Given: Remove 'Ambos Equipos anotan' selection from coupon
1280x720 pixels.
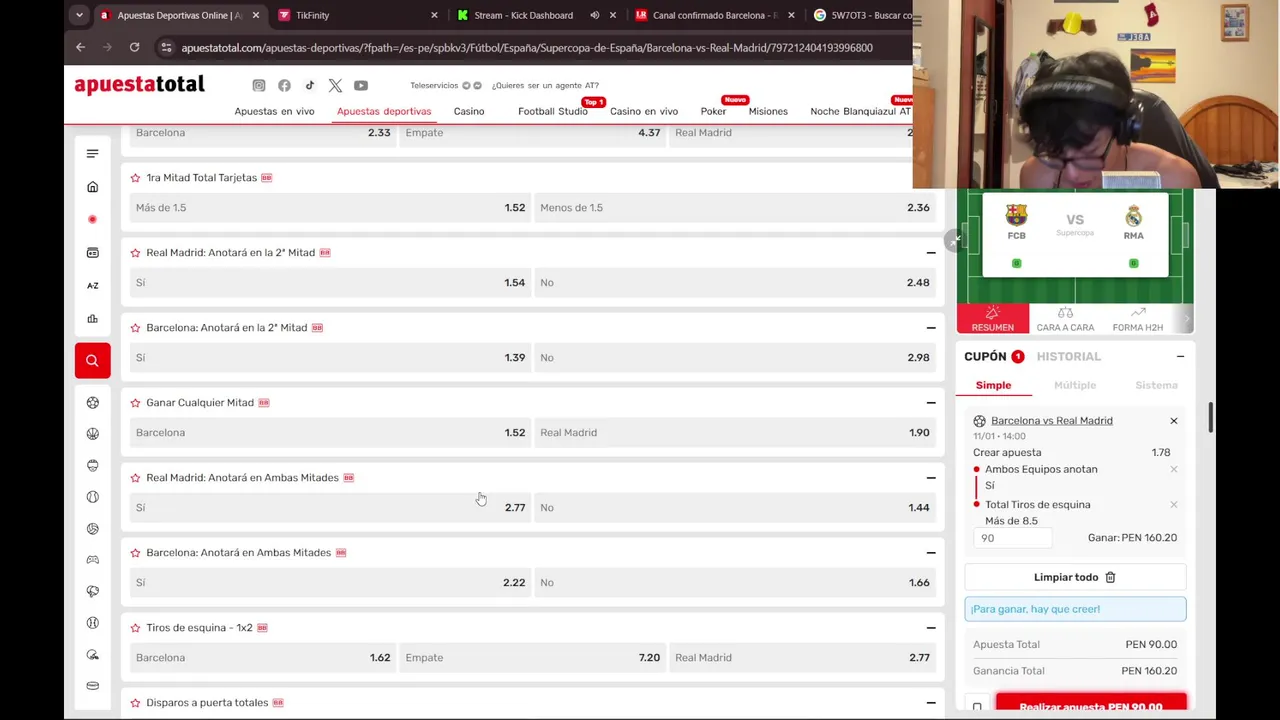Looking at the screenshot, I should tap(1174, 469).
